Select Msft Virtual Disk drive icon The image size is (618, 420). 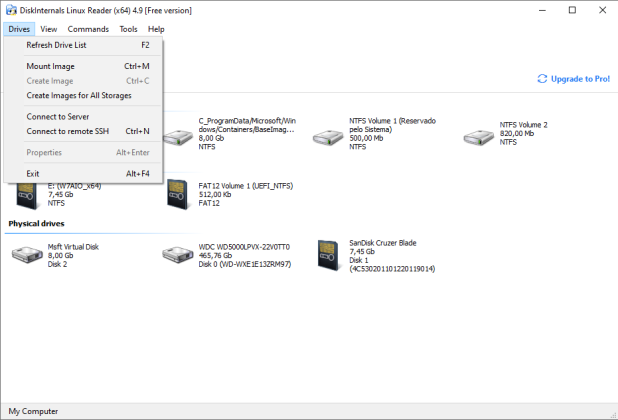[27, 255]
